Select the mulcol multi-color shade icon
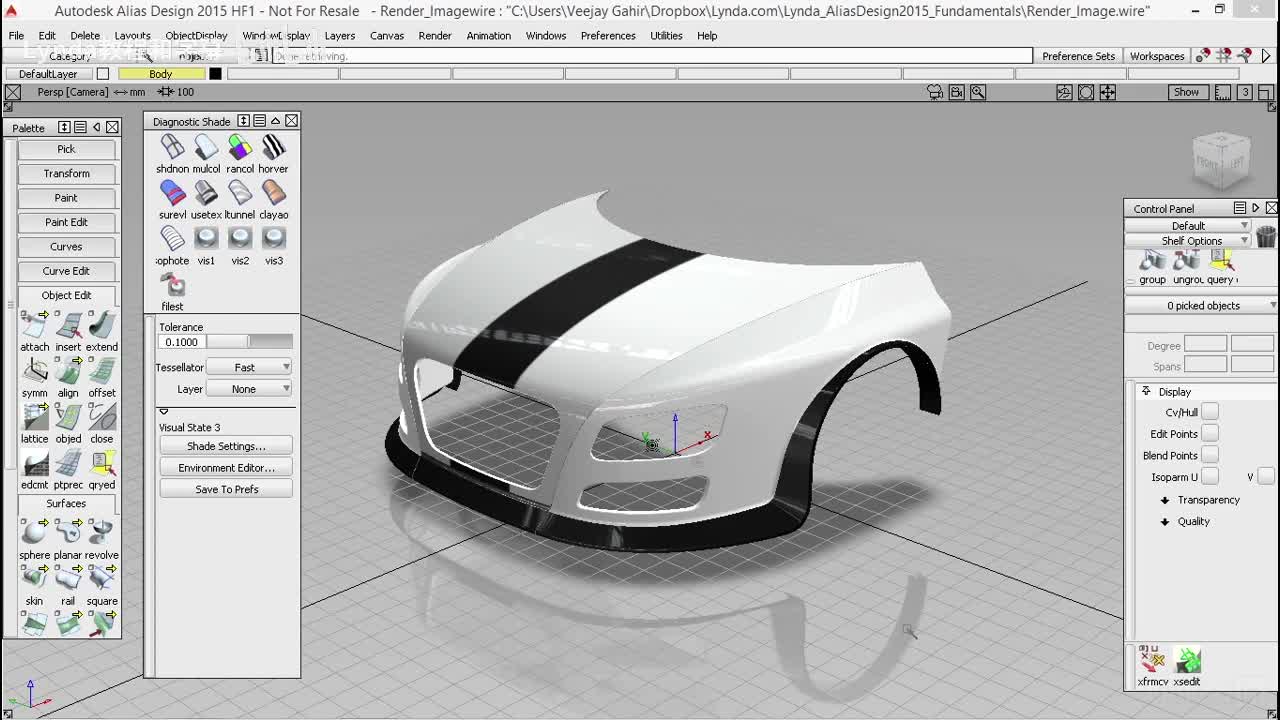 206,147
